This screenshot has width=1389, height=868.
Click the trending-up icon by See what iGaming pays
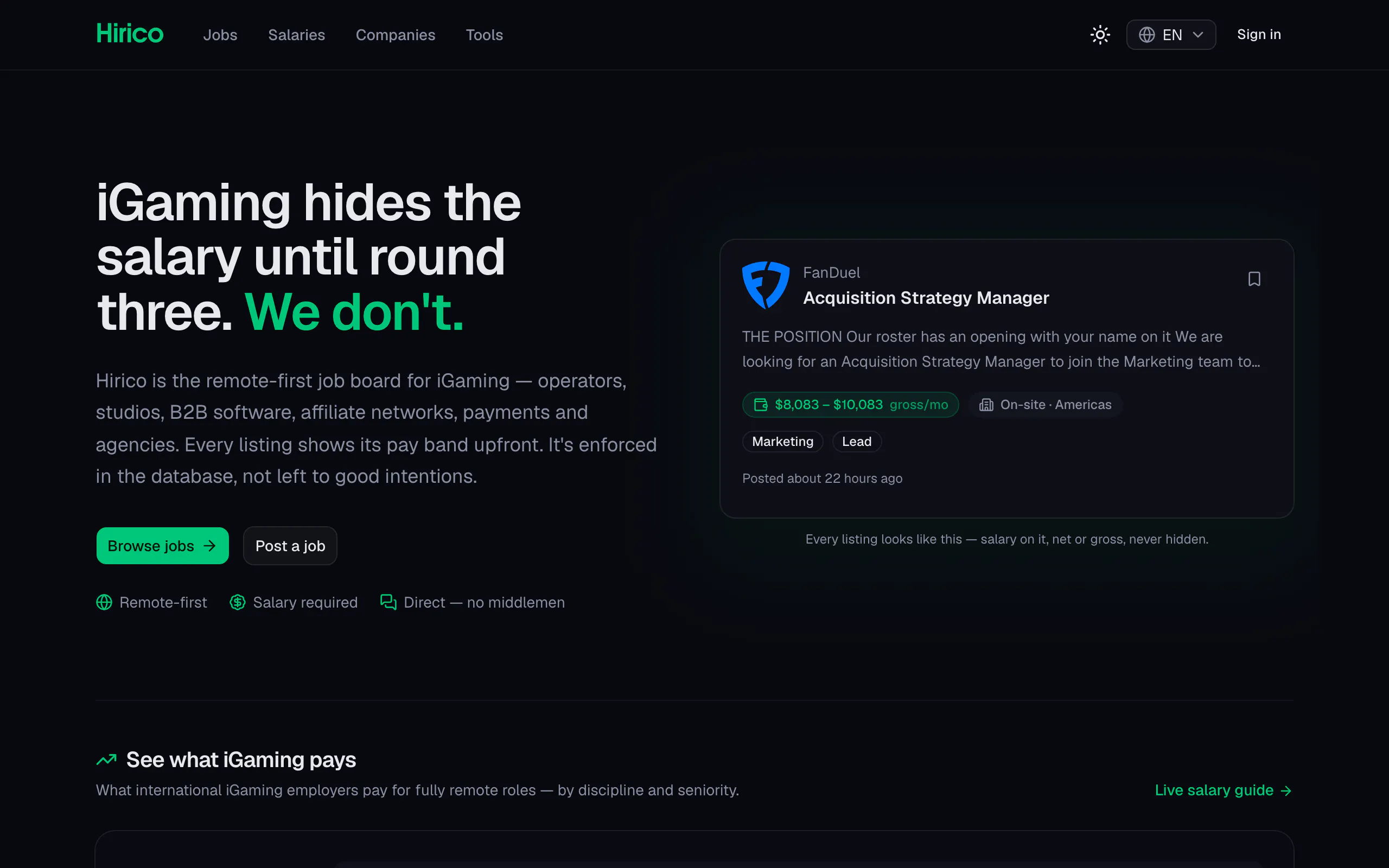[106, 760]
